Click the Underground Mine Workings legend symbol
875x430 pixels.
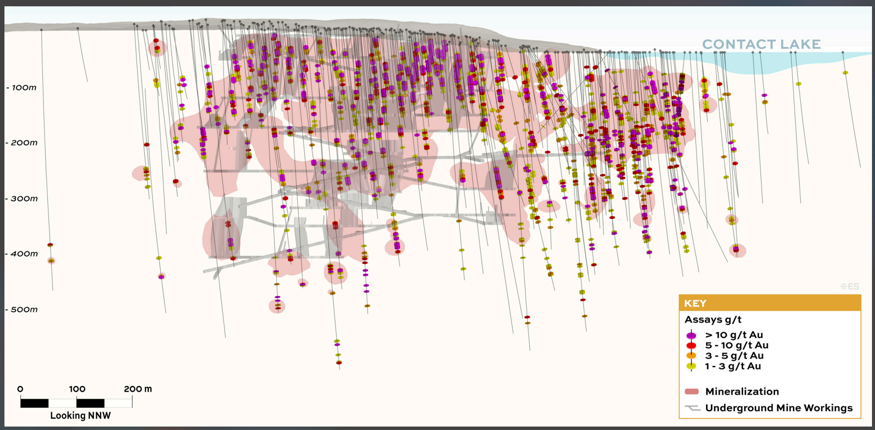tap(692, 408)
